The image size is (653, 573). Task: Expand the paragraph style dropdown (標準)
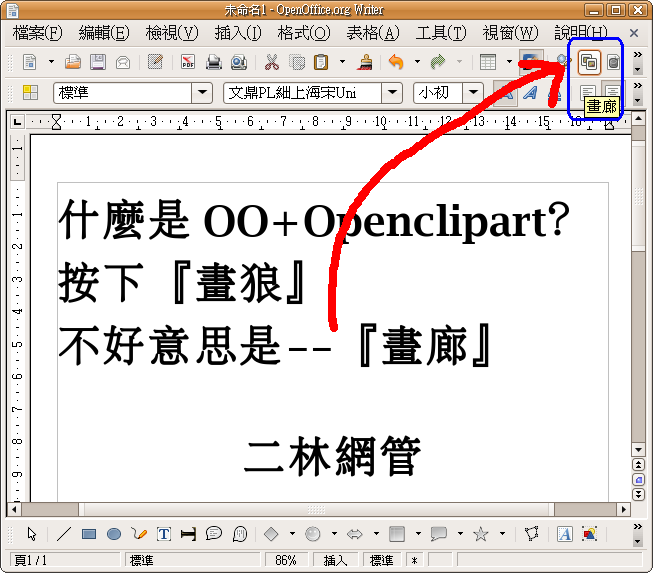click(203, 93)
